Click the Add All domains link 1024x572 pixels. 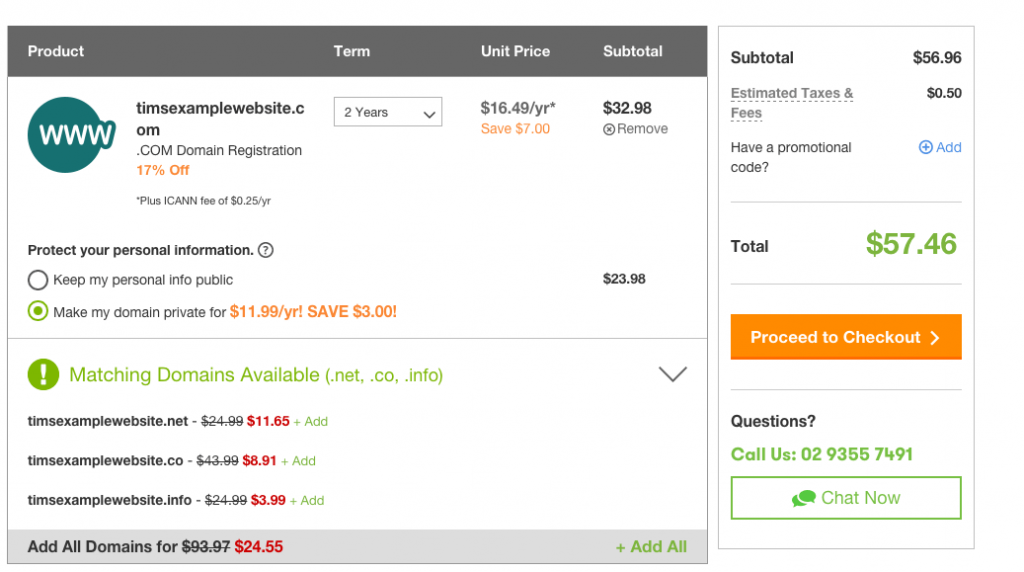click(x=651, y=547)
